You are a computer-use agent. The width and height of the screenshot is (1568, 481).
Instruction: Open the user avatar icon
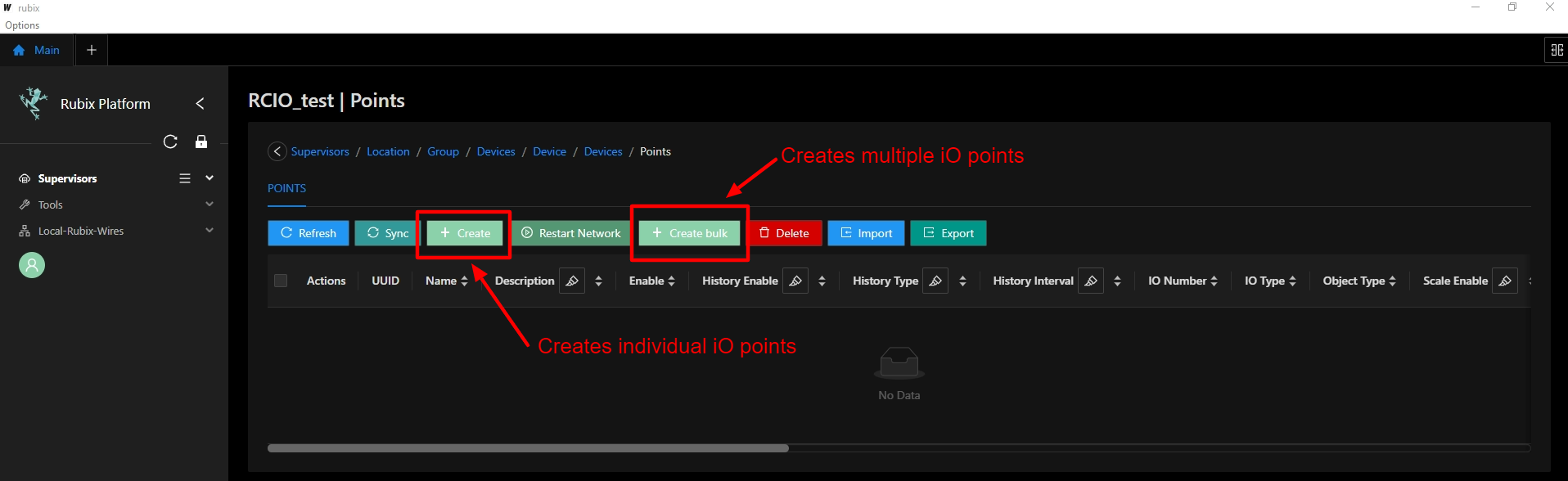pyautogui.click(x=32, y=265)
